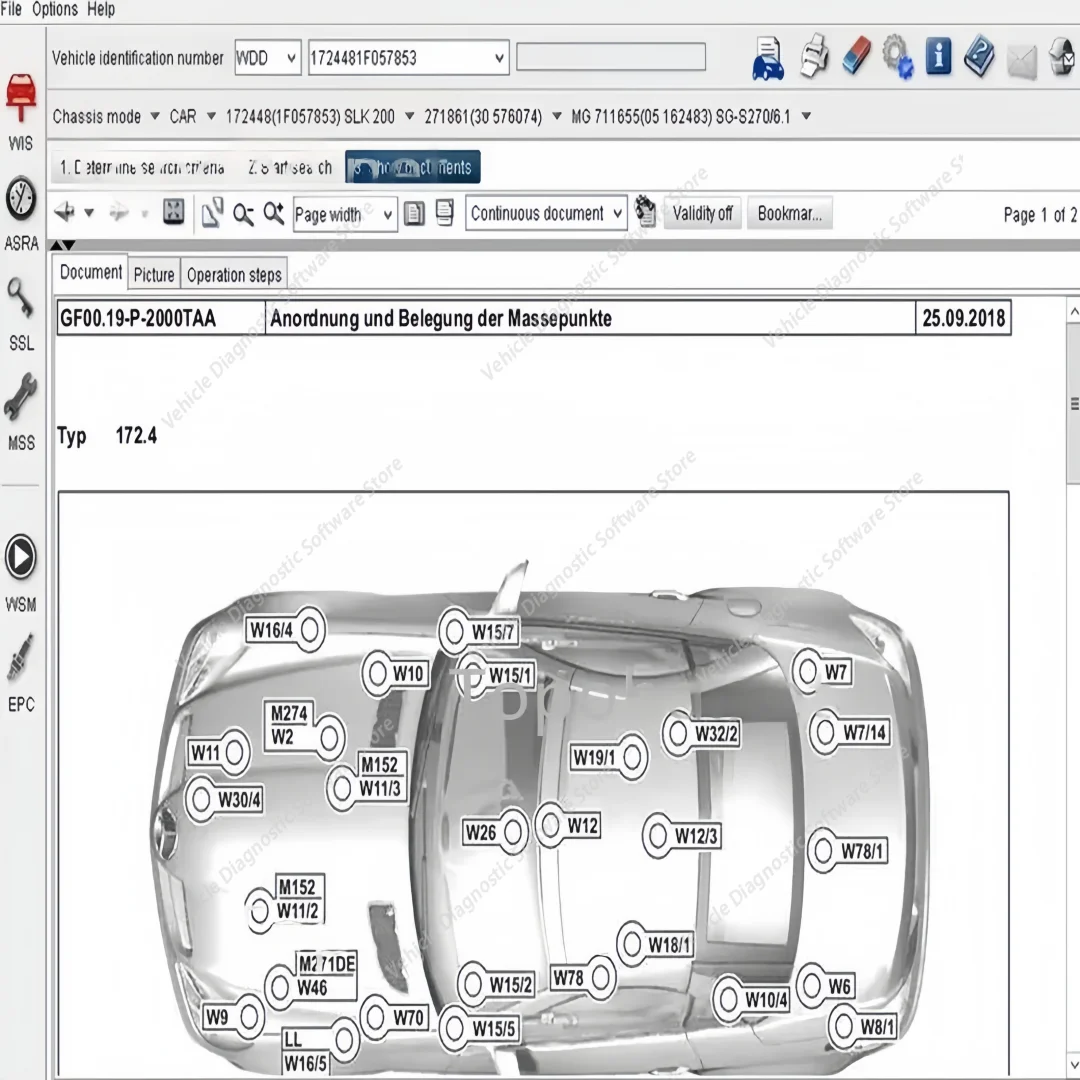Switch to the Operation steps tab
Viewport: 1080px width, 1080px height.
234,275
